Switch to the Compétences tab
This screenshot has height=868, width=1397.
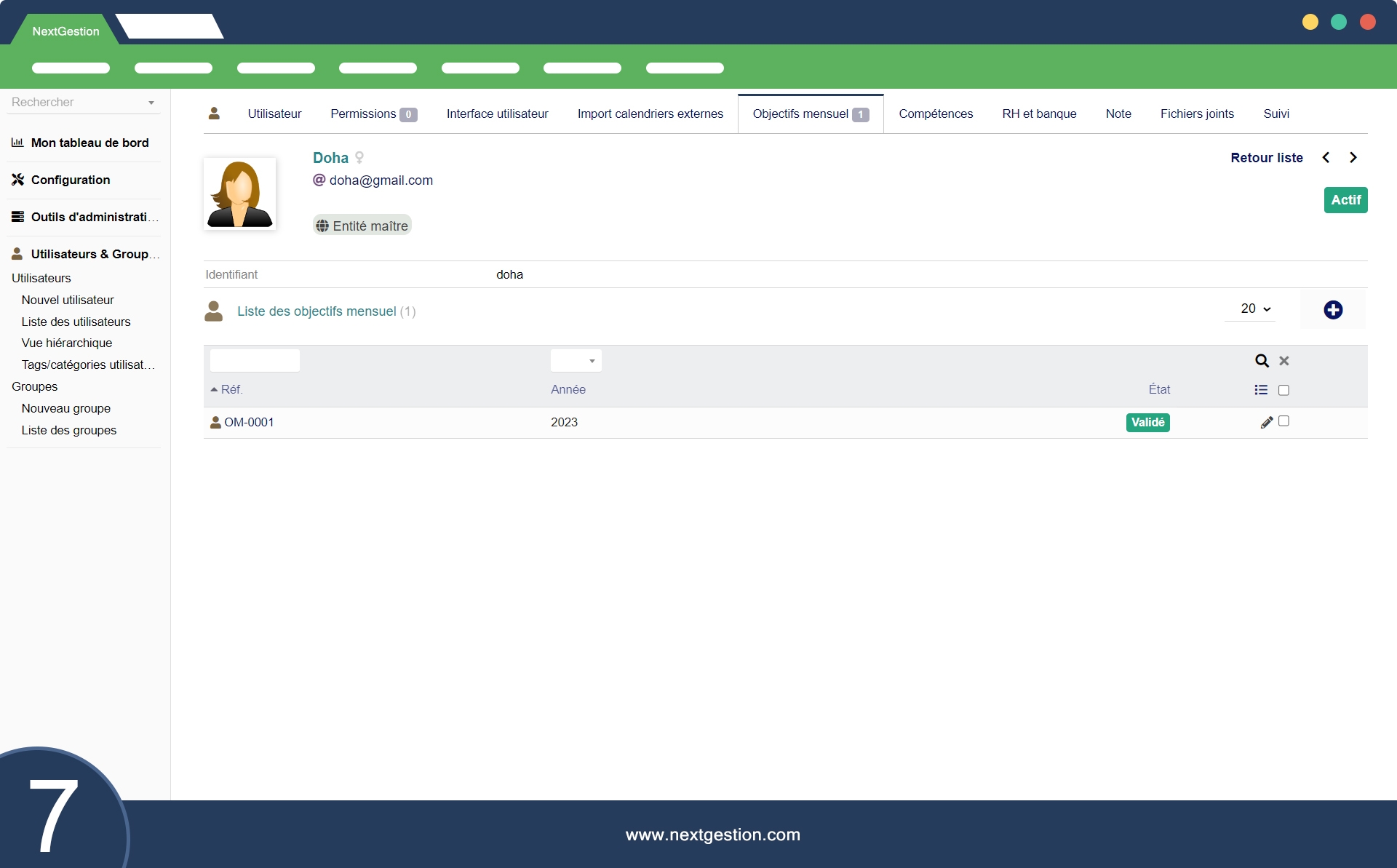tap(935, 114)
